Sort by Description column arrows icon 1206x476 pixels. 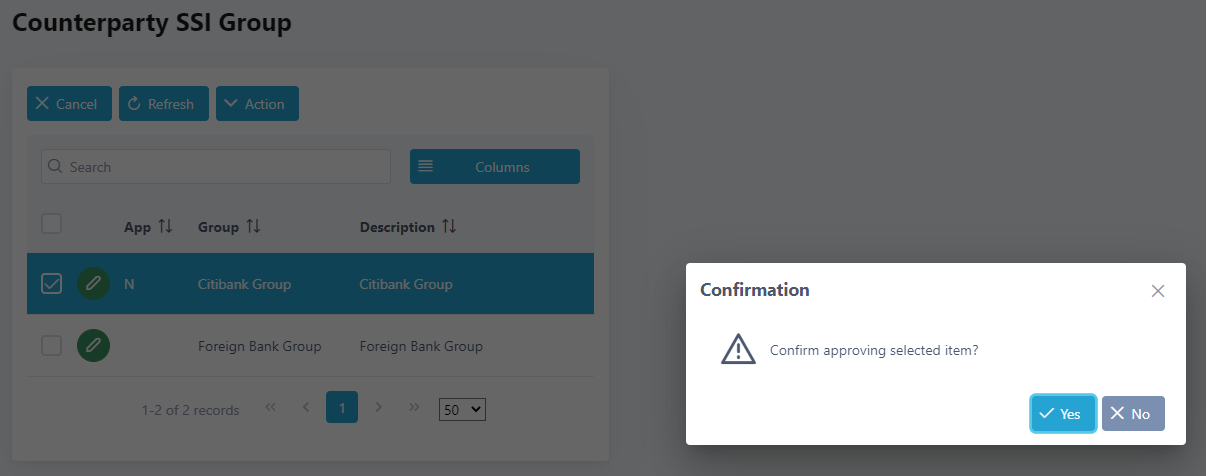(x=449, y=227)
